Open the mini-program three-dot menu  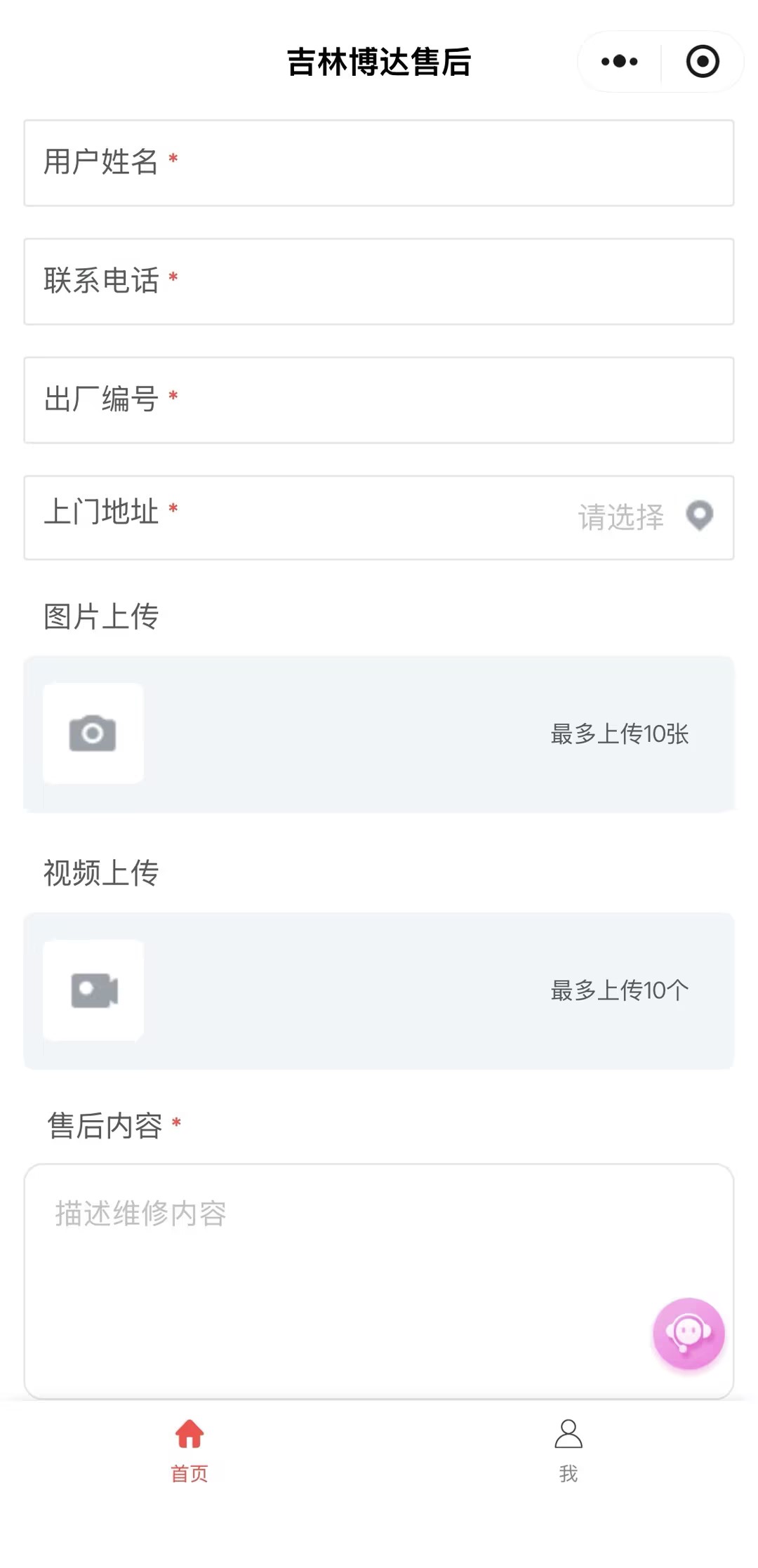click(619, 62)
